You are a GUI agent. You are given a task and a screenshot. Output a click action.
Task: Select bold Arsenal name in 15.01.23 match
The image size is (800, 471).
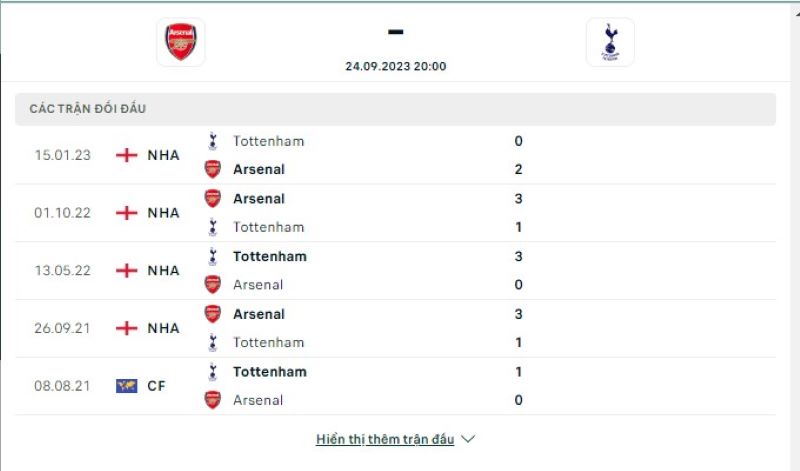pyautogui.click(x=259, y=170)
